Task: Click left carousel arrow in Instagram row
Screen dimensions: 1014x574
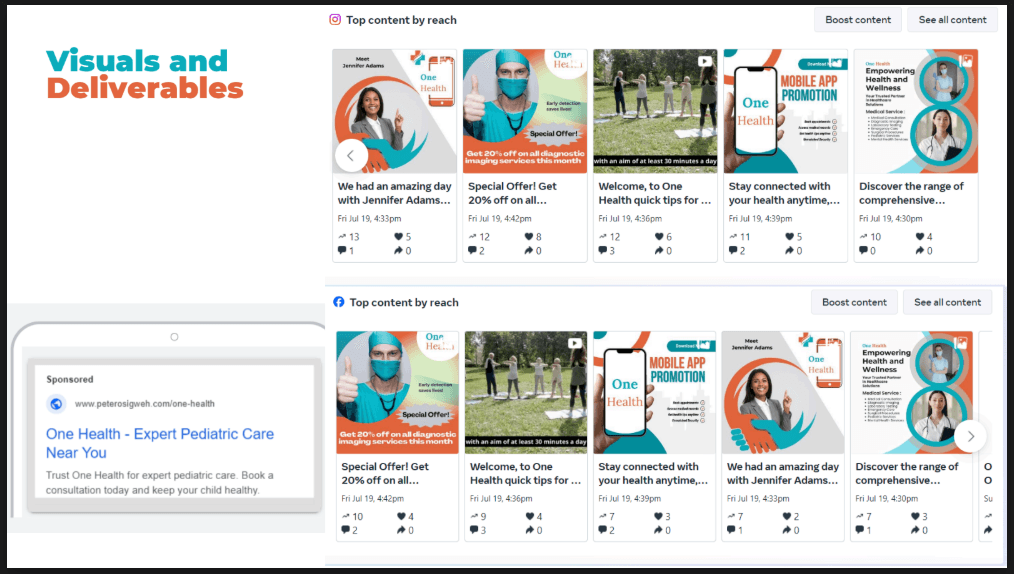Action: tap(351, 155)
